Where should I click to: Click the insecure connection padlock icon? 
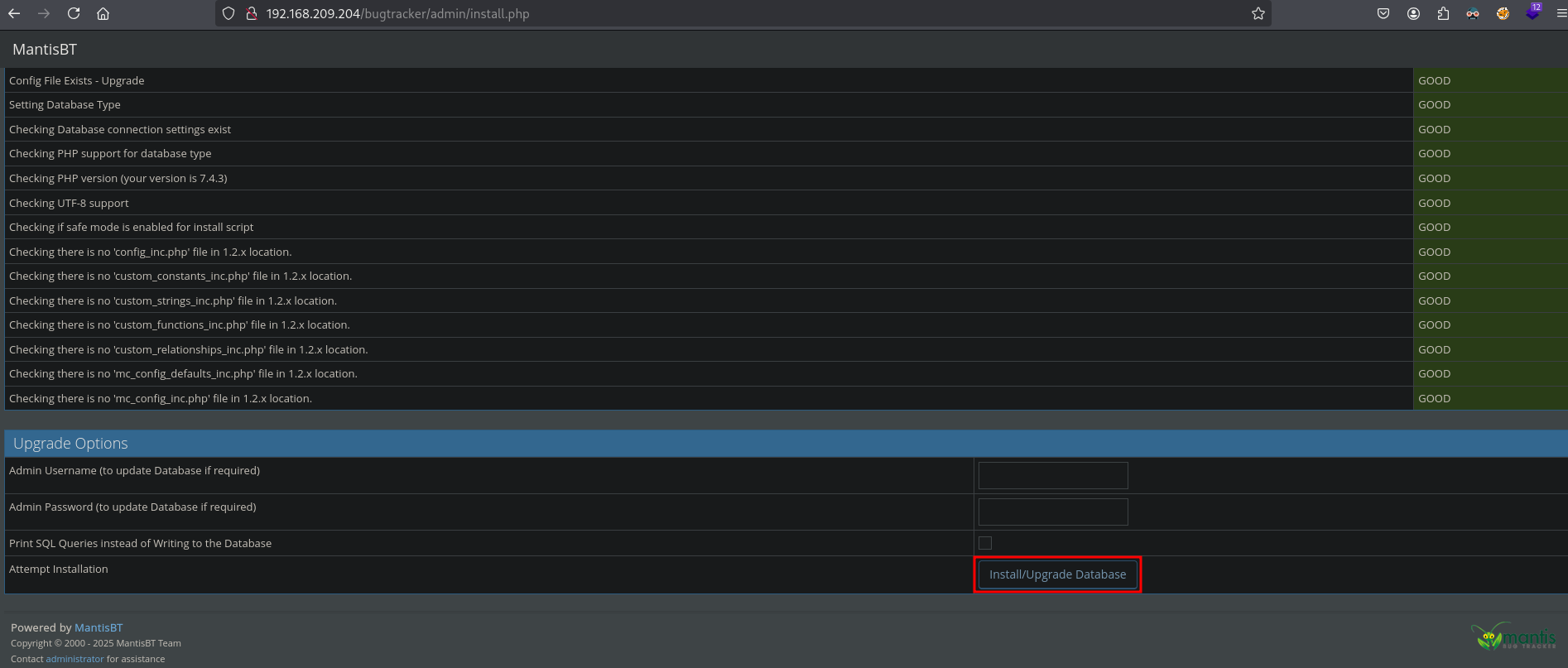coord(252,13)
